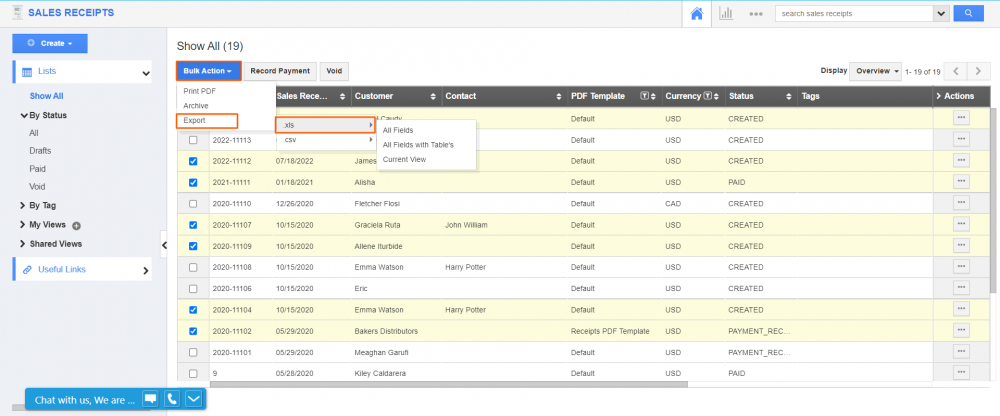Screen dimensions: 1000x416
Task: Open the Display Overview dropdown
Action: pyautogui.click(x=875, y=71)
